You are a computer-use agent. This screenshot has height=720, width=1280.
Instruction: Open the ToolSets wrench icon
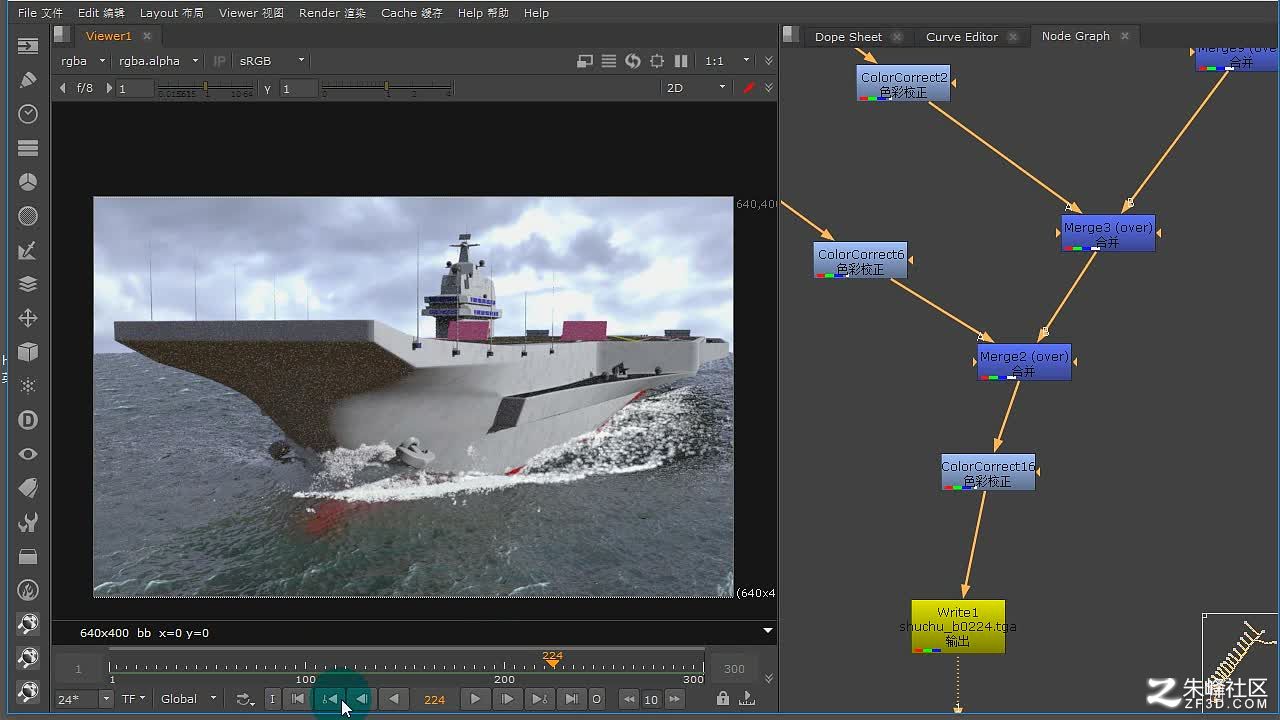click(28, 522)
